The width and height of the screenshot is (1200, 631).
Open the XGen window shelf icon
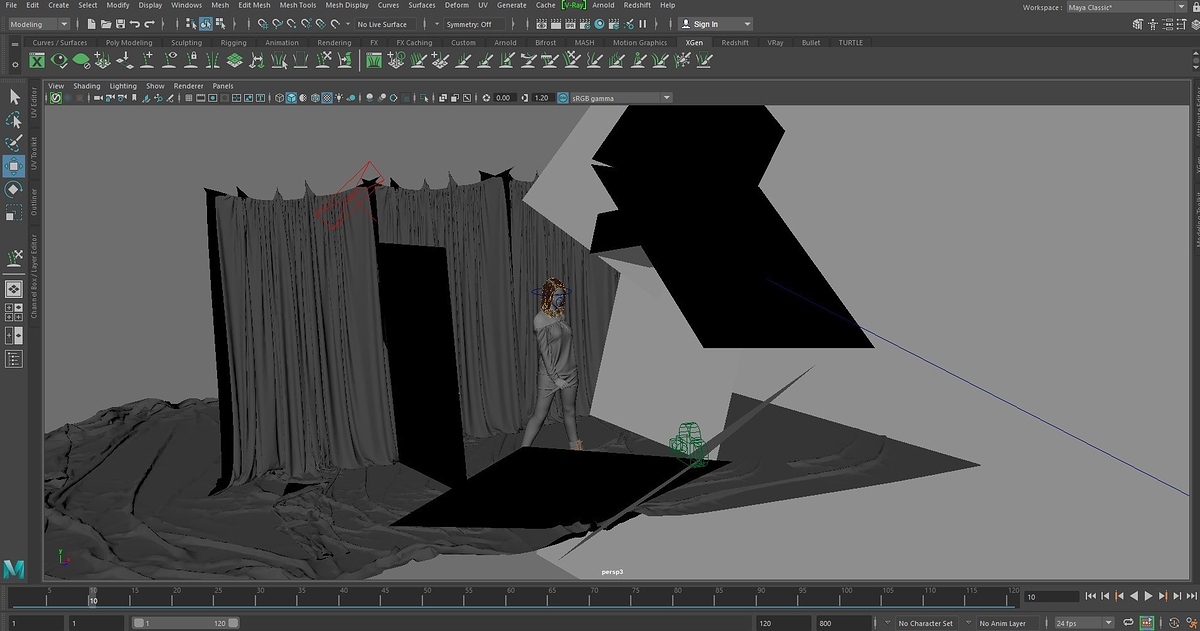click(x=37, y=61)
